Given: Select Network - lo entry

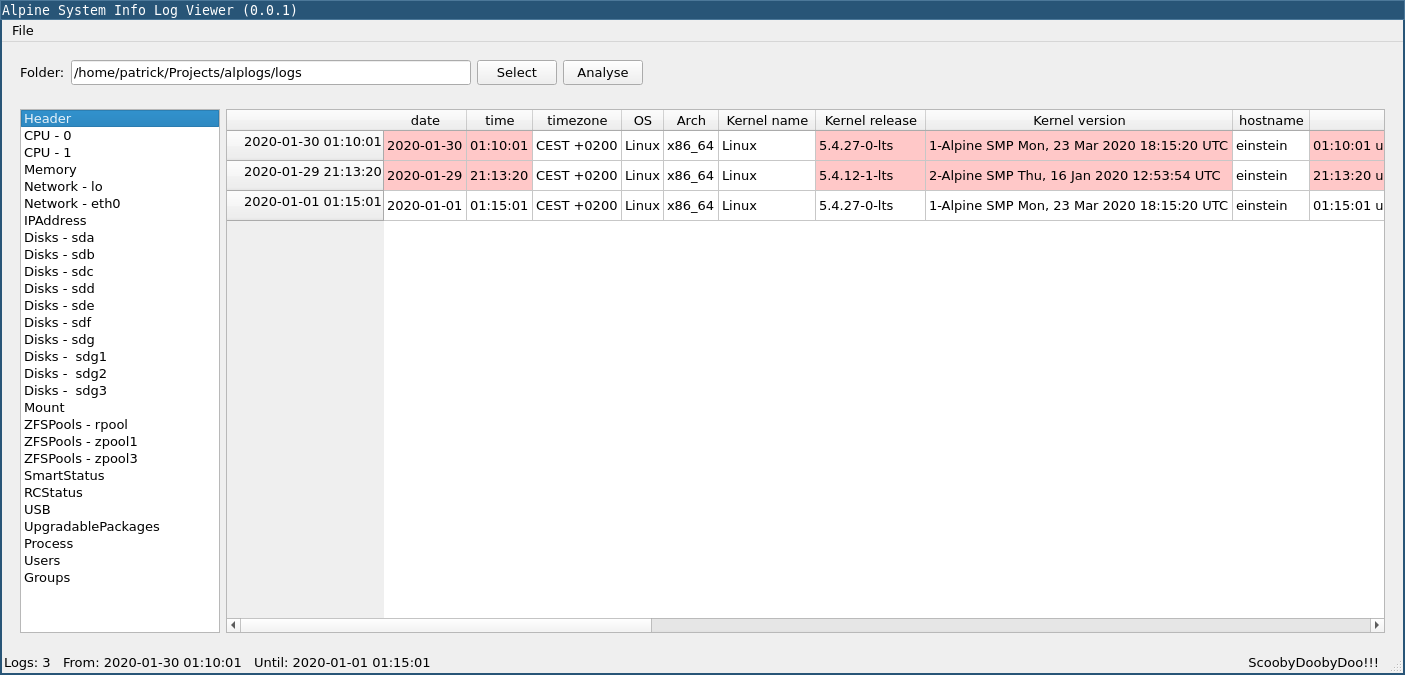Looking at the screenshot, I should click(x=120, y=187).
